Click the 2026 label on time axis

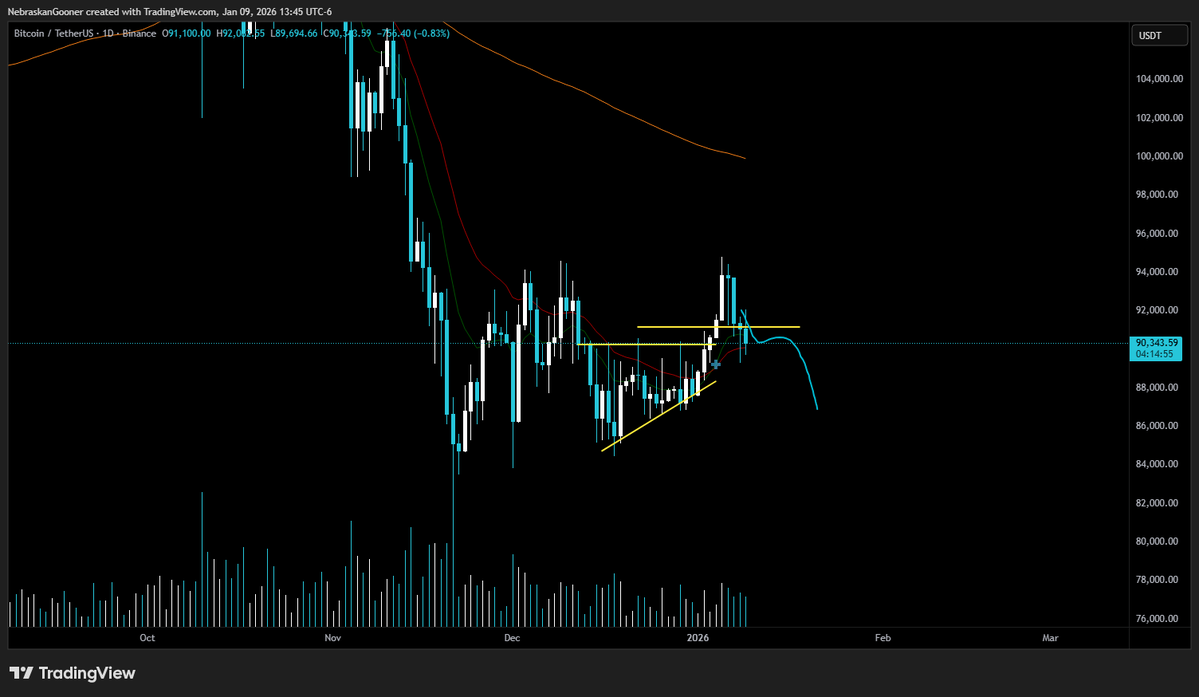[x=697, y=637]
